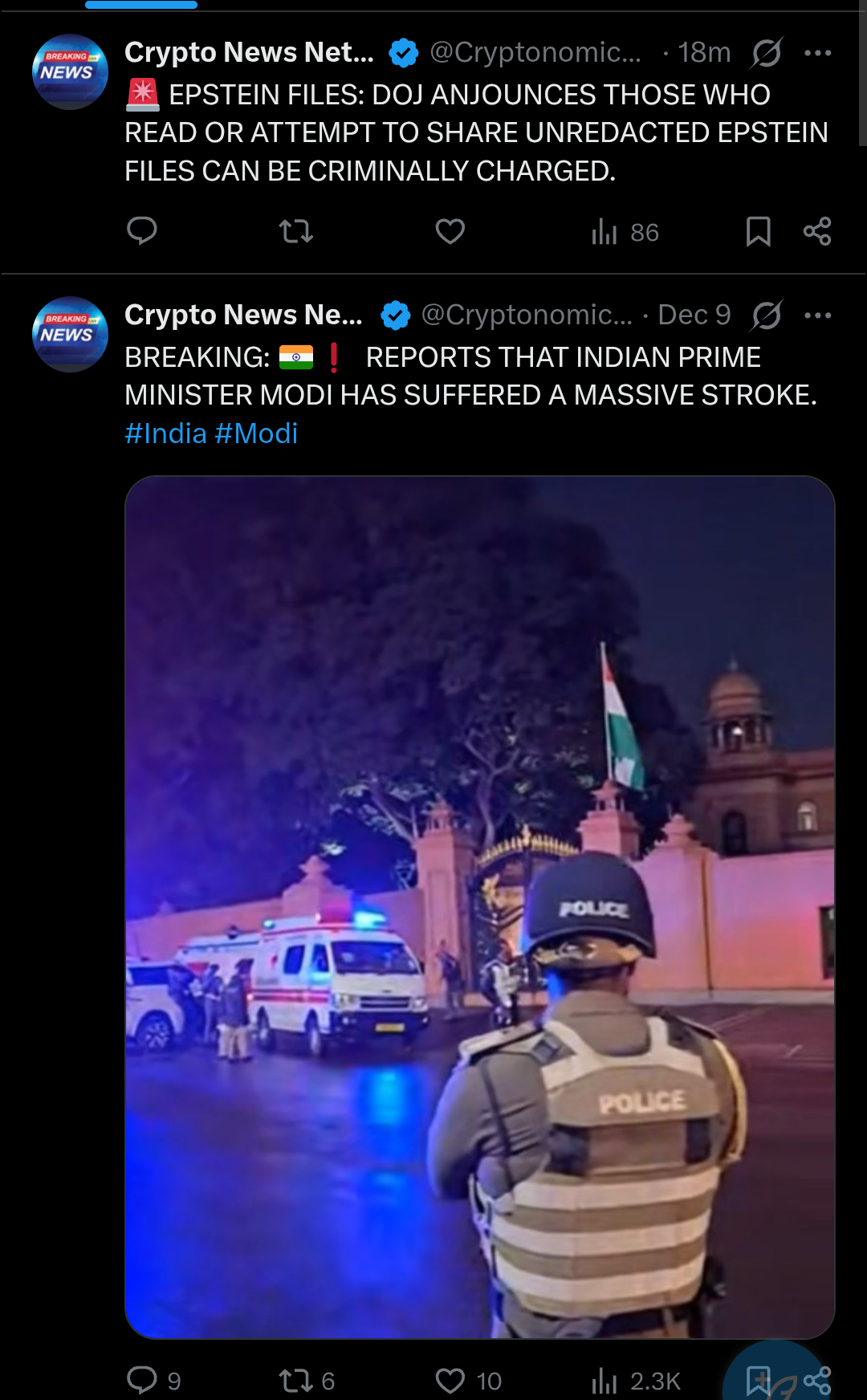View analytics showing 86 views

click(625, 232)
